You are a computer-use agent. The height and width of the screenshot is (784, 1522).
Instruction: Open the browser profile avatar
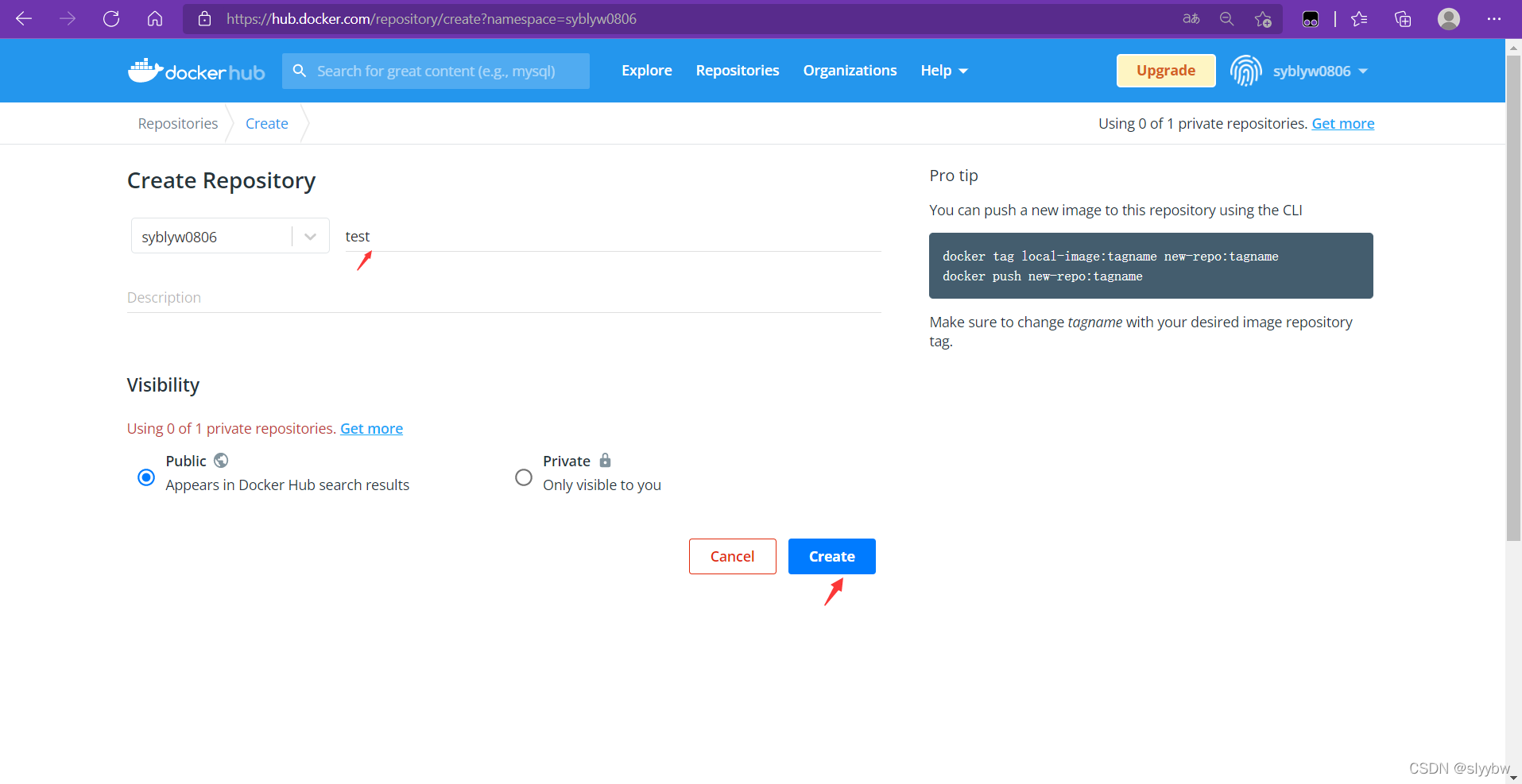(1449, 18)
